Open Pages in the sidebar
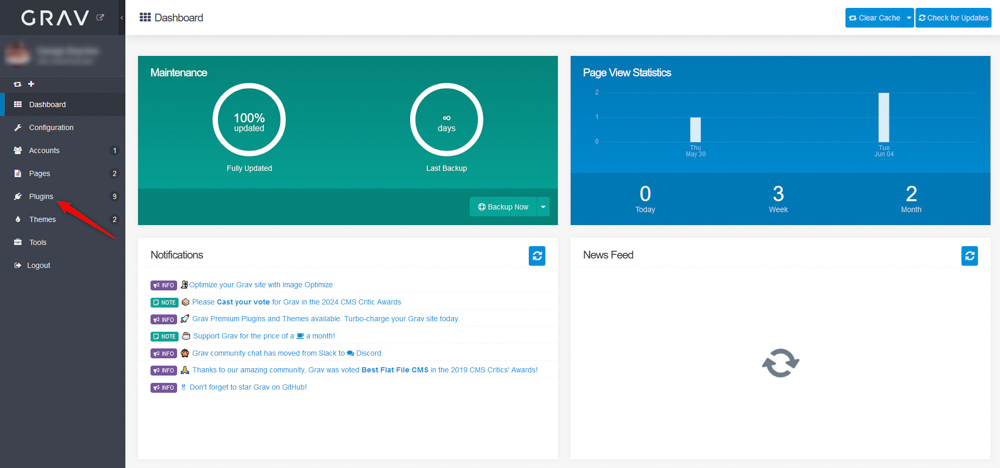The height and width of the screenshot is (468, 1000). [62, 173]
